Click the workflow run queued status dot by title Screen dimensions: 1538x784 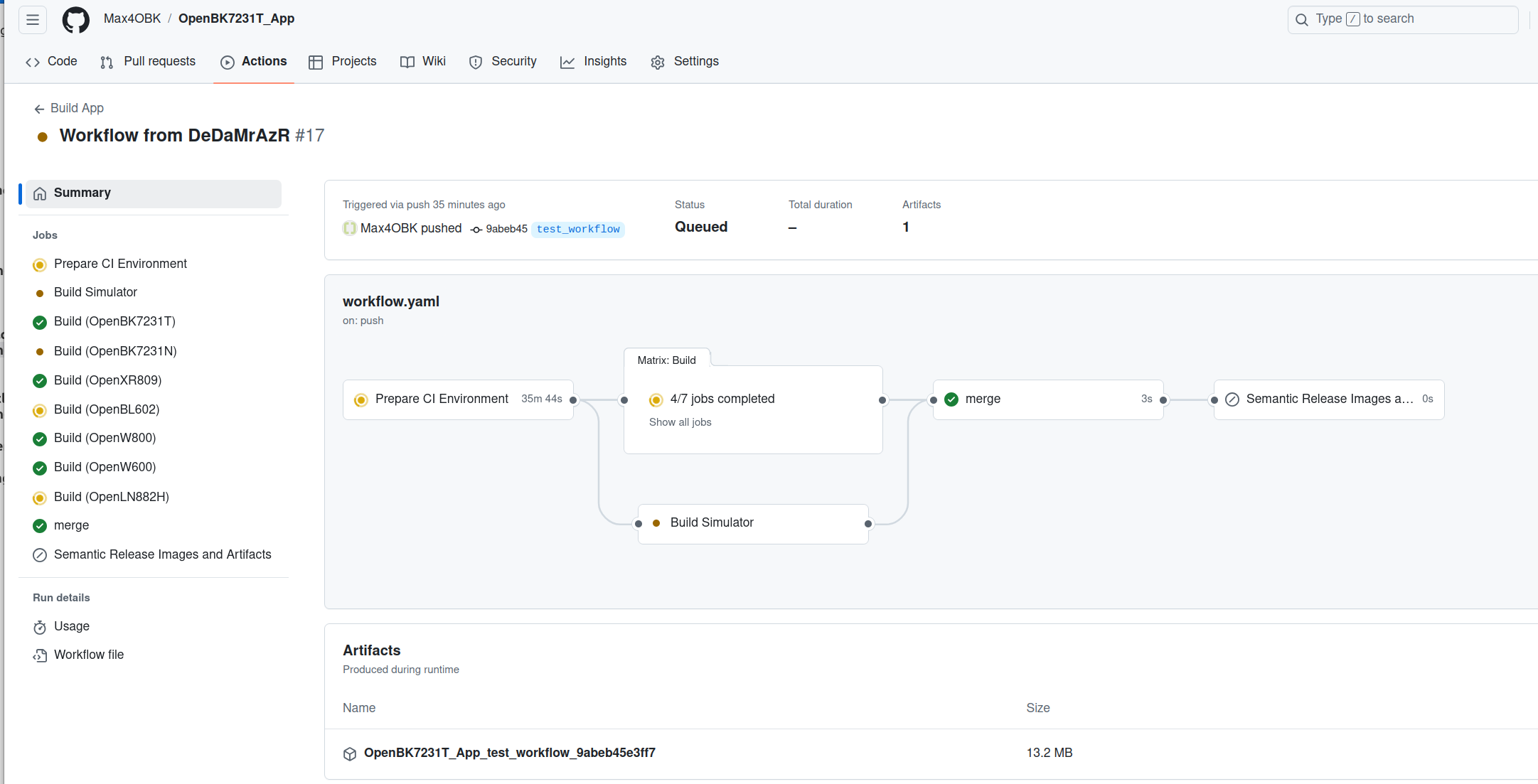click(43, 136)
